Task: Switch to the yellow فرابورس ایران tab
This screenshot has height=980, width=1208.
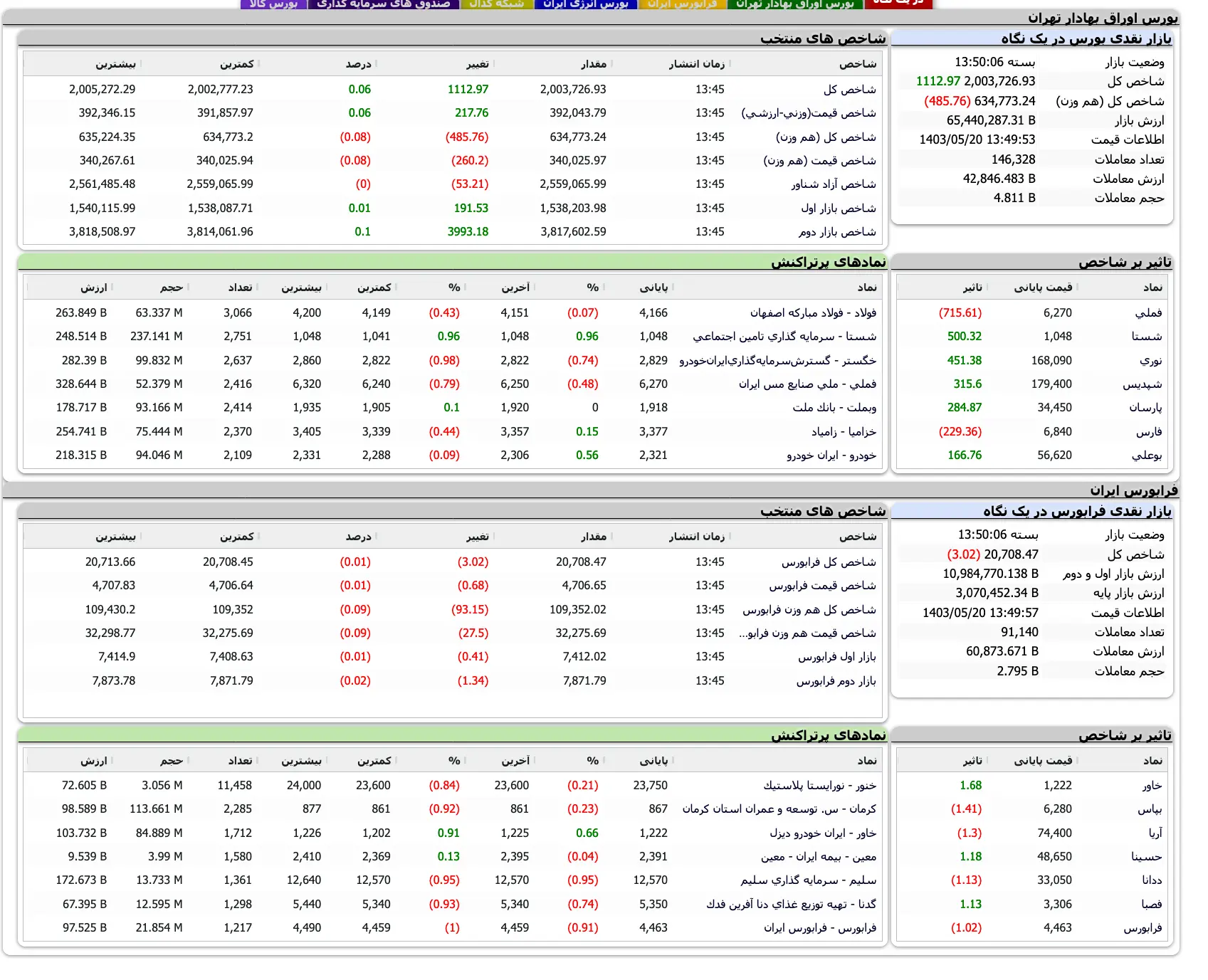Action: (682, 4)
